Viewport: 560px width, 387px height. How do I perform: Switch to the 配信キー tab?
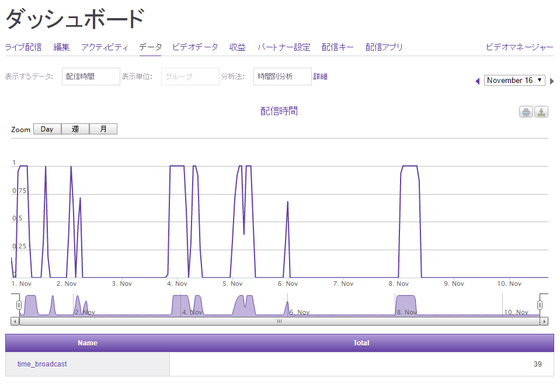(x=338, y=47)
